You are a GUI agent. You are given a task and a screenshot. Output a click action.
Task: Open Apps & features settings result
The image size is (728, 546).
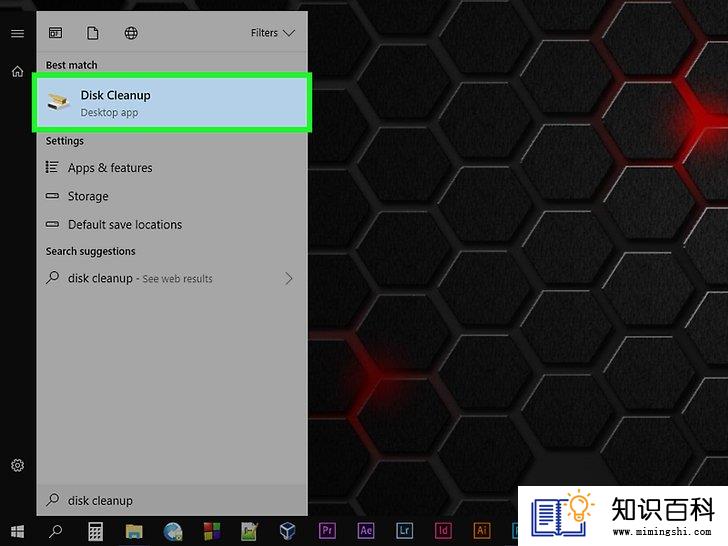pyautogui.click(x=172, y=168)
